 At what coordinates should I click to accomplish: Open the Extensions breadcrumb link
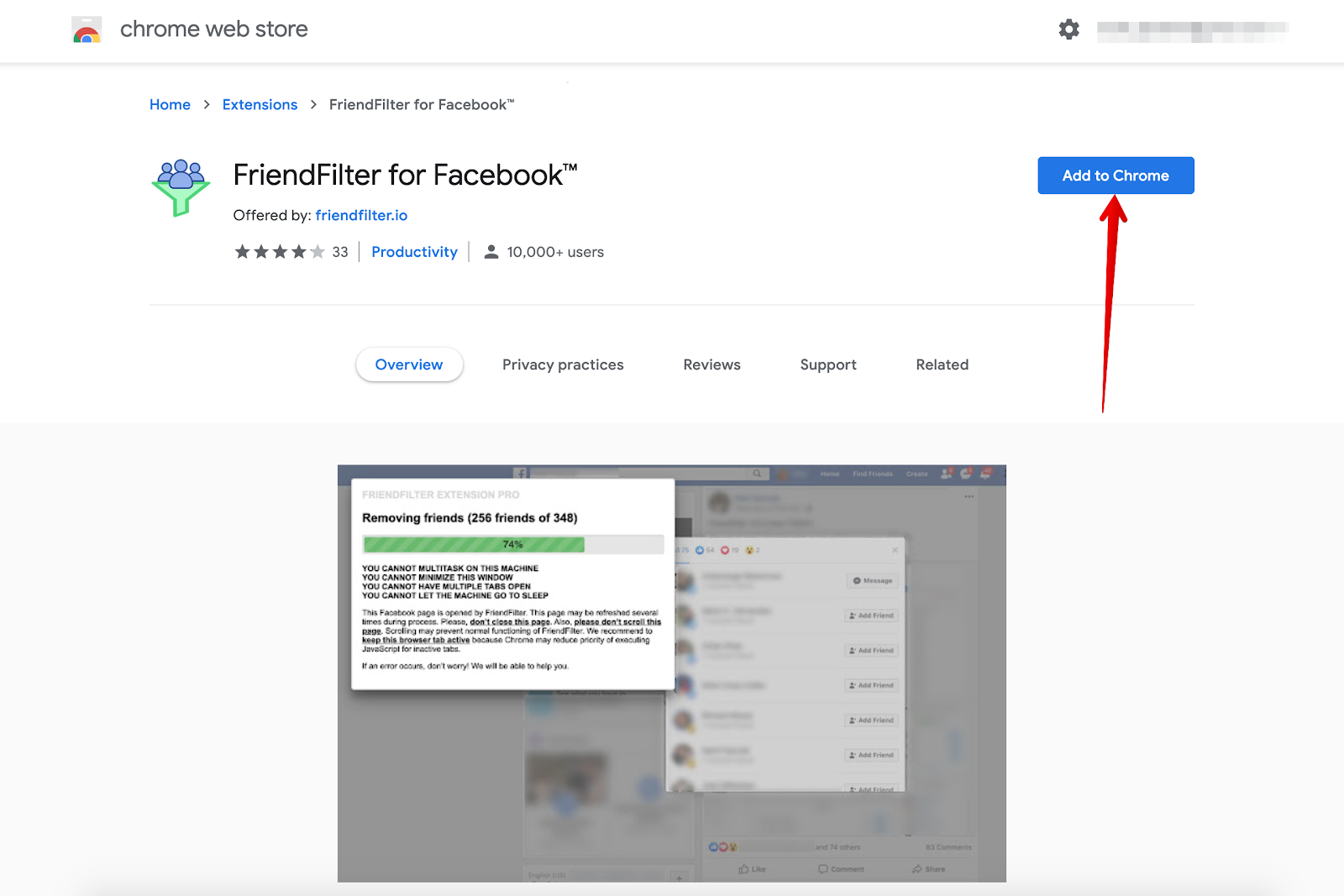point(260,105)
